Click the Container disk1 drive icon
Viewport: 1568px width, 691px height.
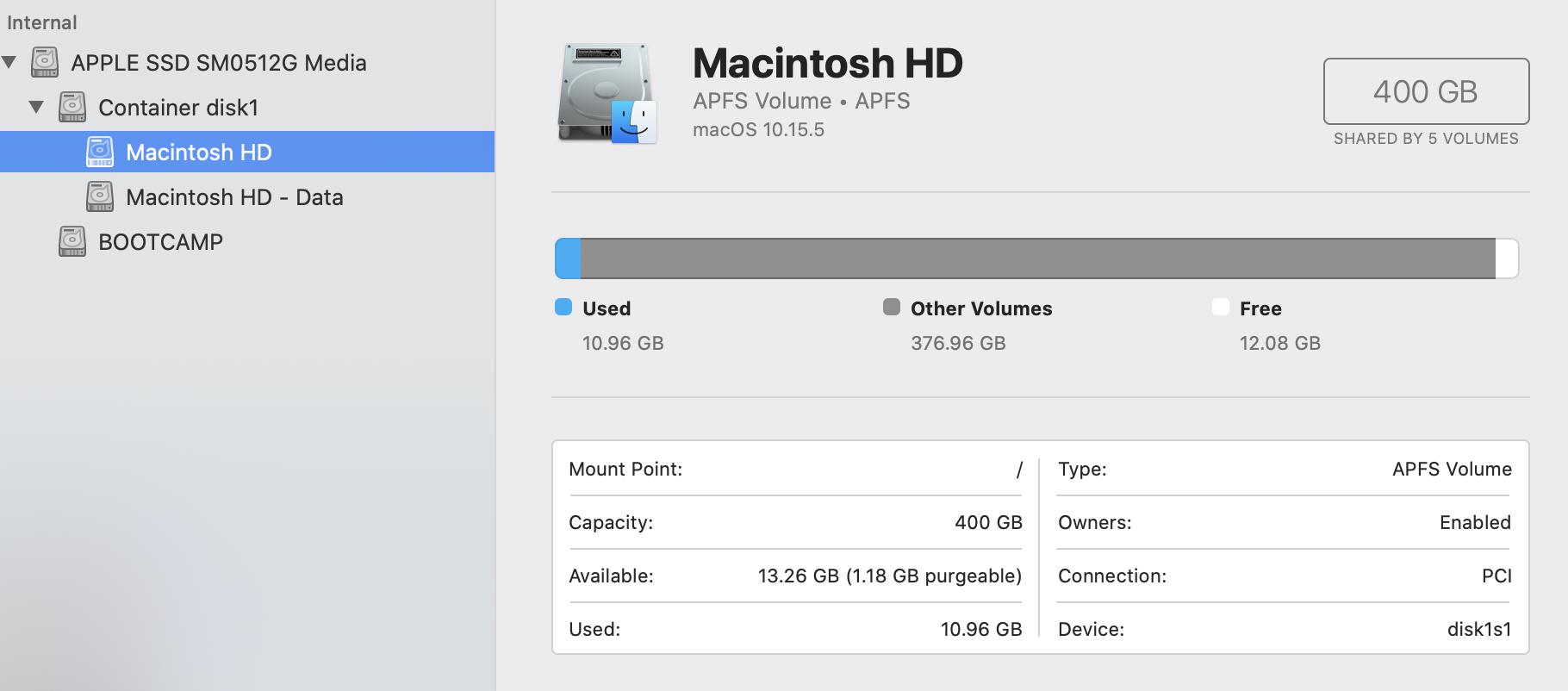click(72, 107)
